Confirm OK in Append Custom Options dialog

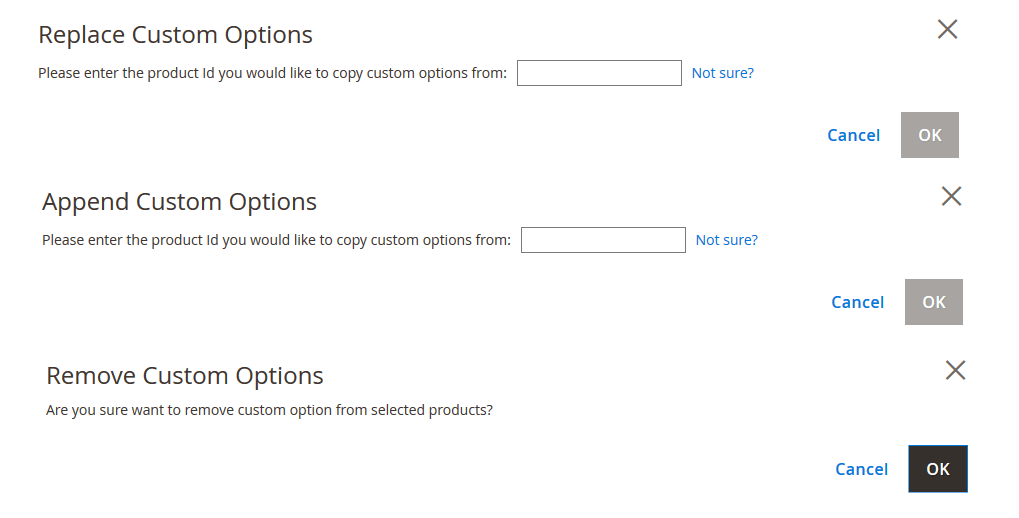coord(934,302)
